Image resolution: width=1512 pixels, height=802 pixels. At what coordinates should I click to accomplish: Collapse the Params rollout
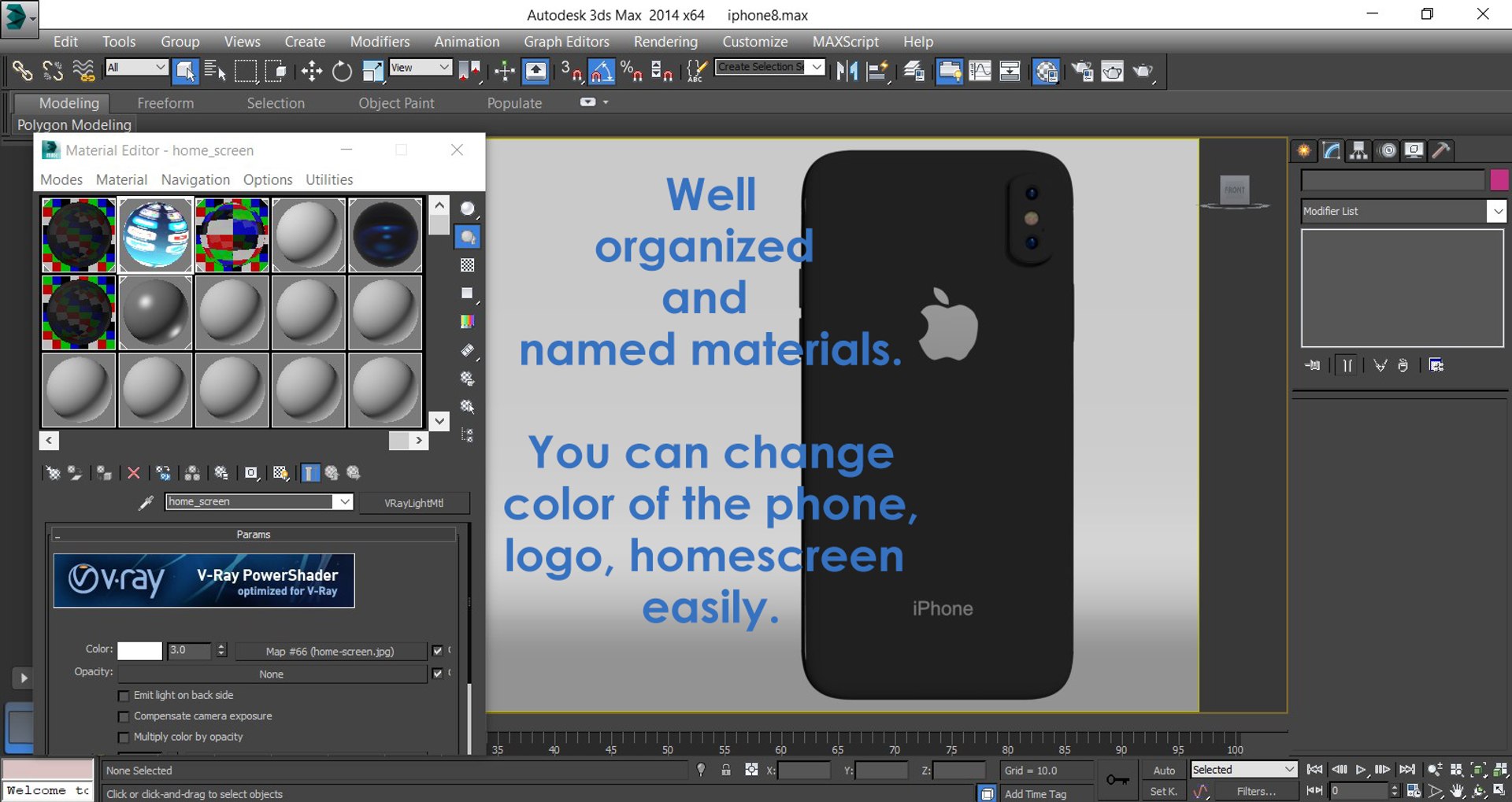point(254,534)
